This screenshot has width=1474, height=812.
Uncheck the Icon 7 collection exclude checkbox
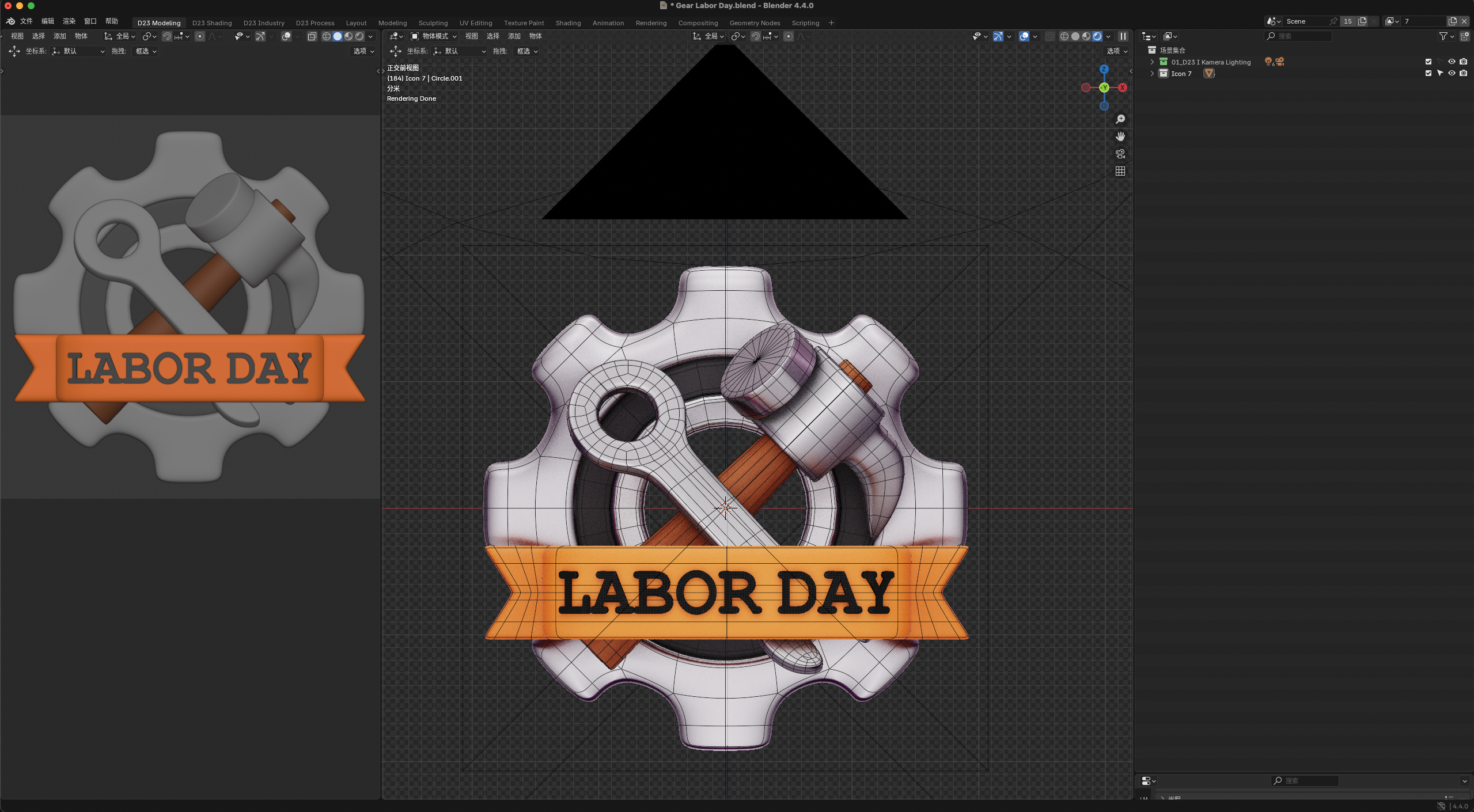point(1428,73)
